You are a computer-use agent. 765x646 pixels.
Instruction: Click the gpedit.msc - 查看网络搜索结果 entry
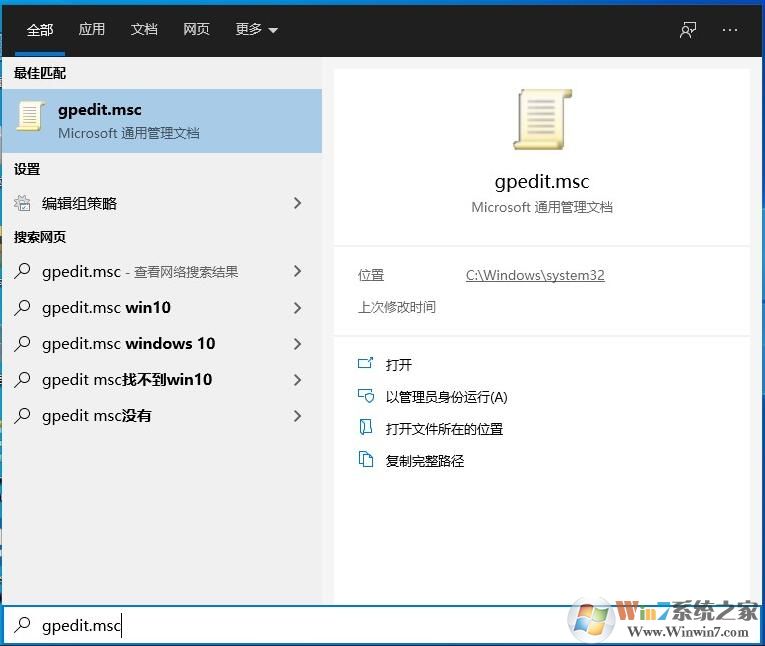(x=162, y=271)
